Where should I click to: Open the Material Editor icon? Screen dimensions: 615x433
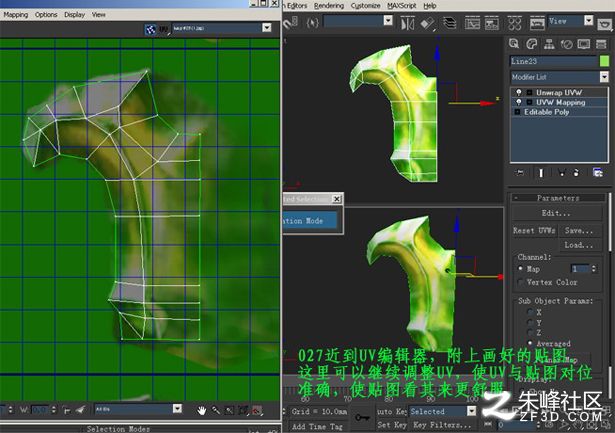pos(514,24)
